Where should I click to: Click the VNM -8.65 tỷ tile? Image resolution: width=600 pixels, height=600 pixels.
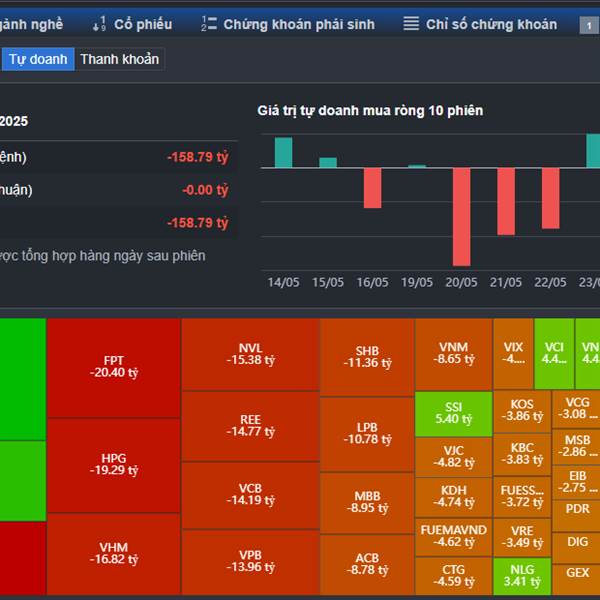point(453,354)
